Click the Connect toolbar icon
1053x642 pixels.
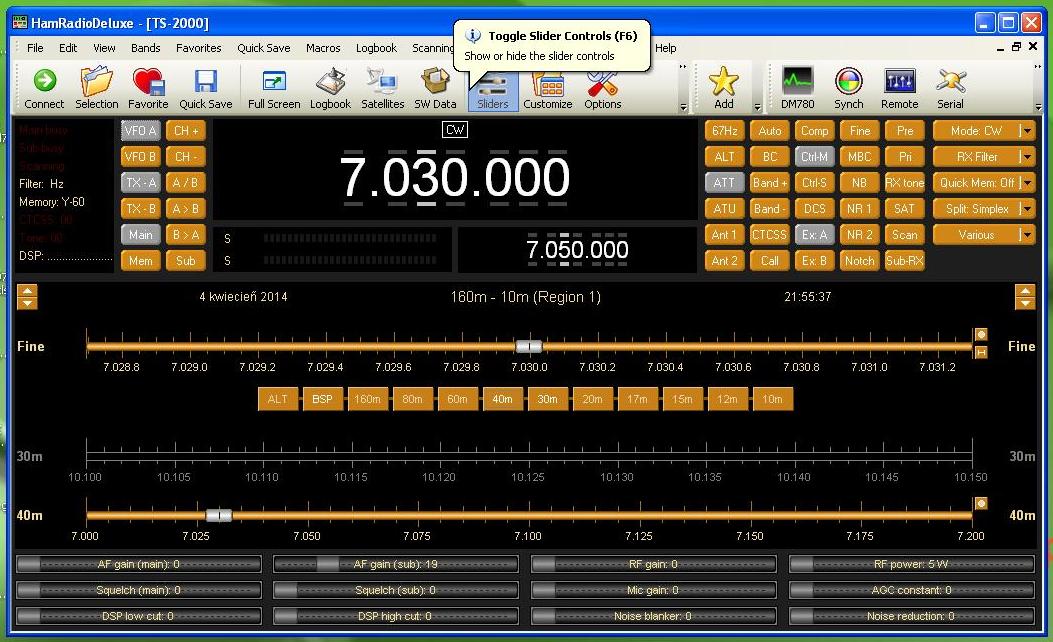[44, 86]
